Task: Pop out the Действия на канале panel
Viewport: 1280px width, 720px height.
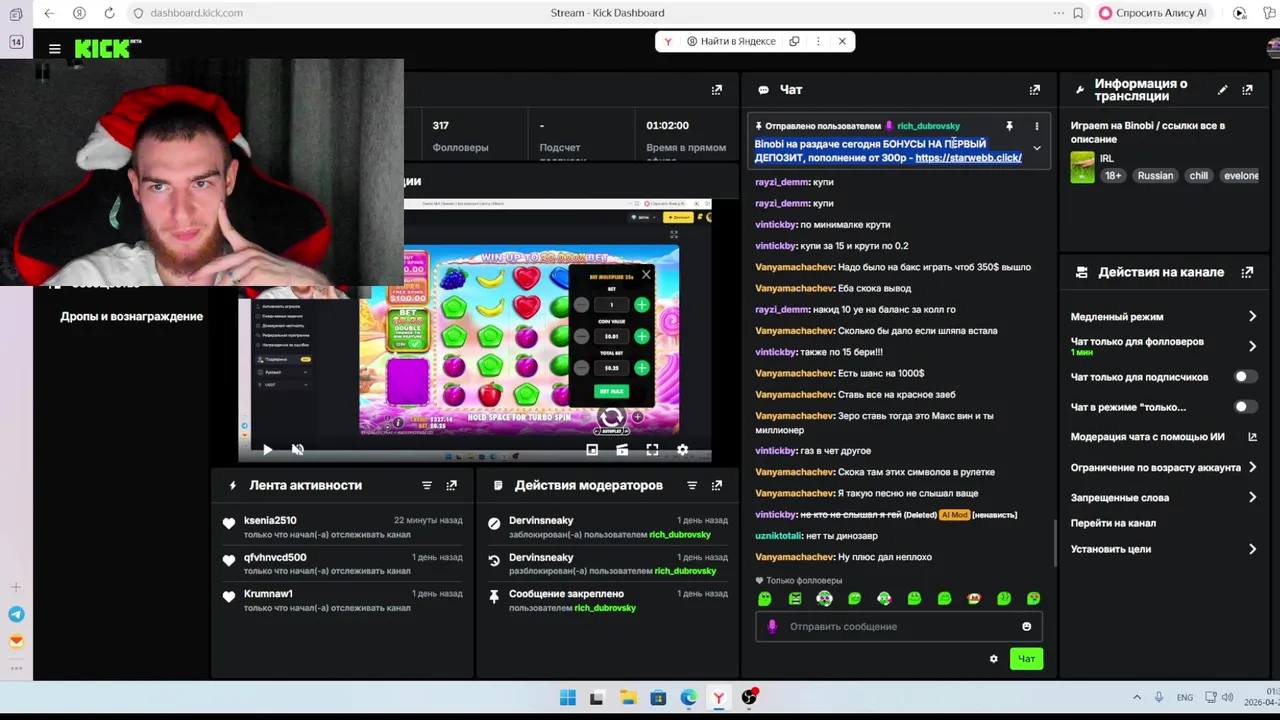Action: click(1247, 272)
